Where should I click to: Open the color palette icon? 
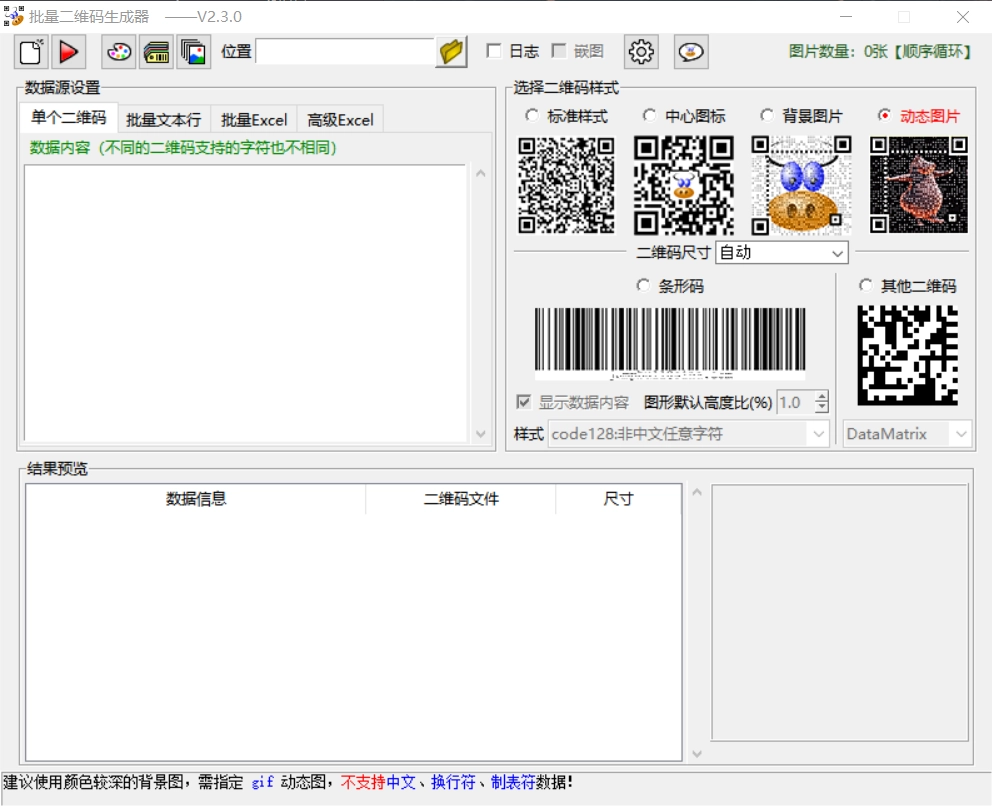coord(118,52)
